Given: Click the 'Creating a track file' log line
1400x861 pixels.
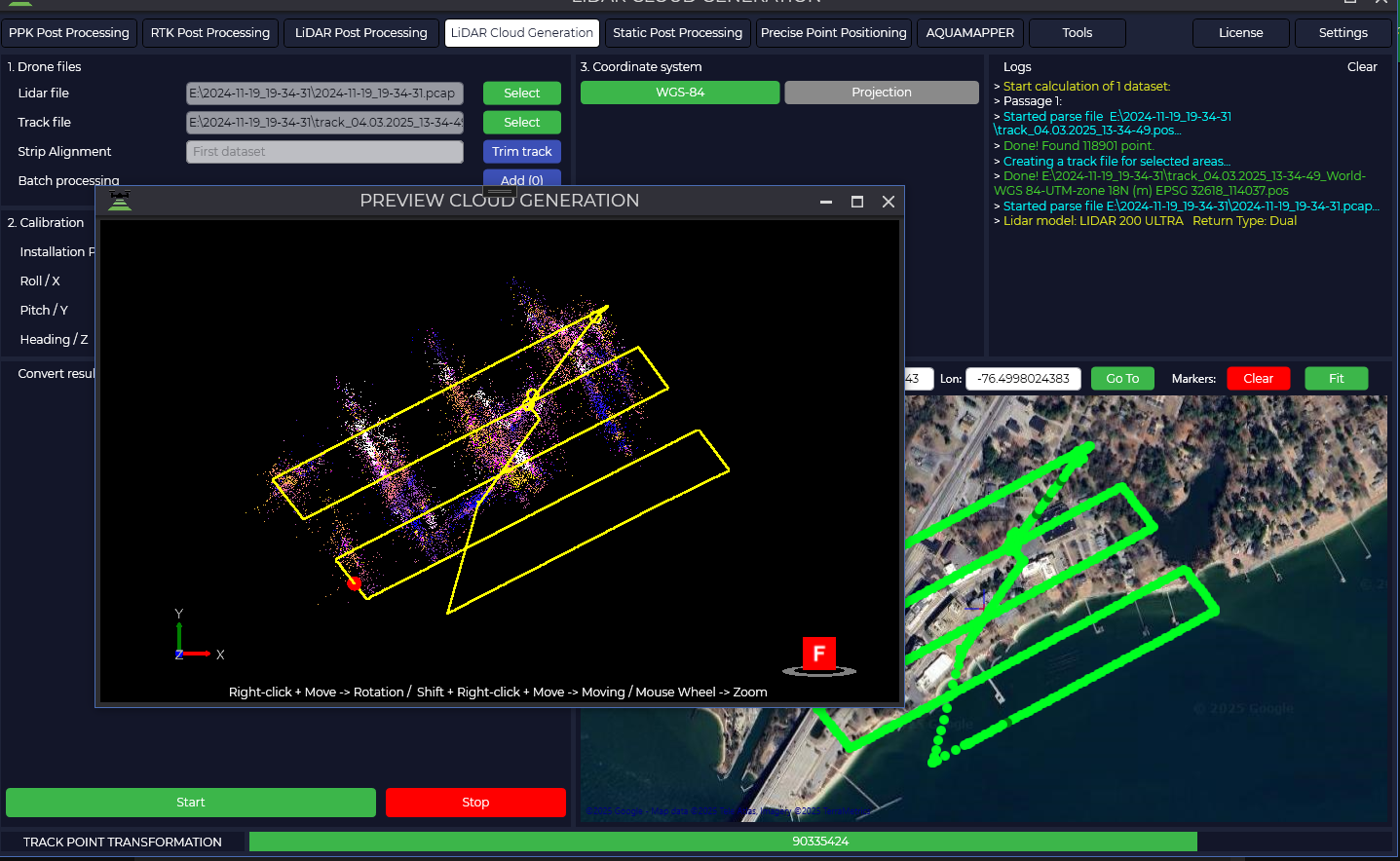Looking at the screenshot, I should click(1116, 162).
